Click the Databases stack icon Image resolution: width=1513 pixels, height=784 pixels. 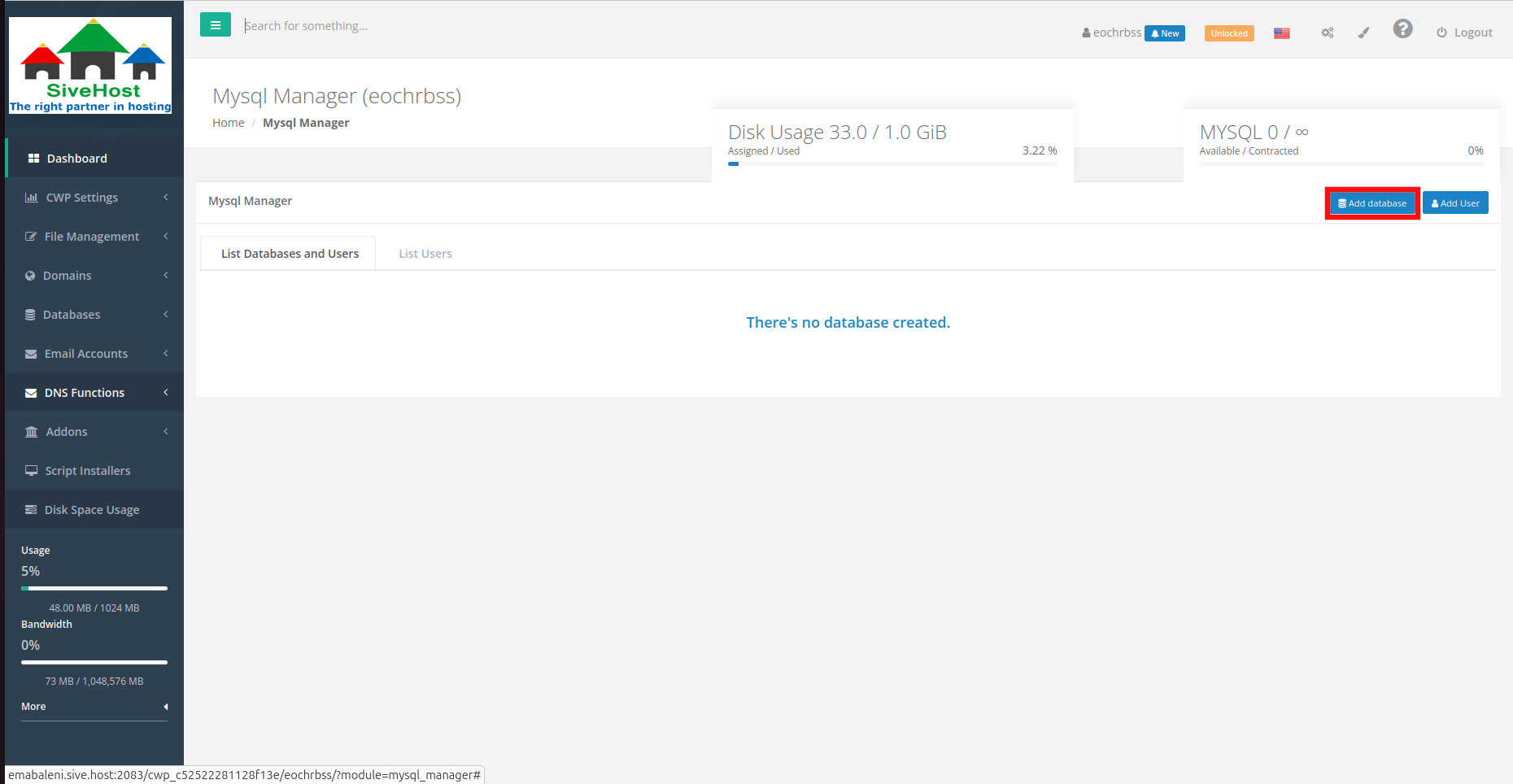pyautogui.click(x=30, y=315)
